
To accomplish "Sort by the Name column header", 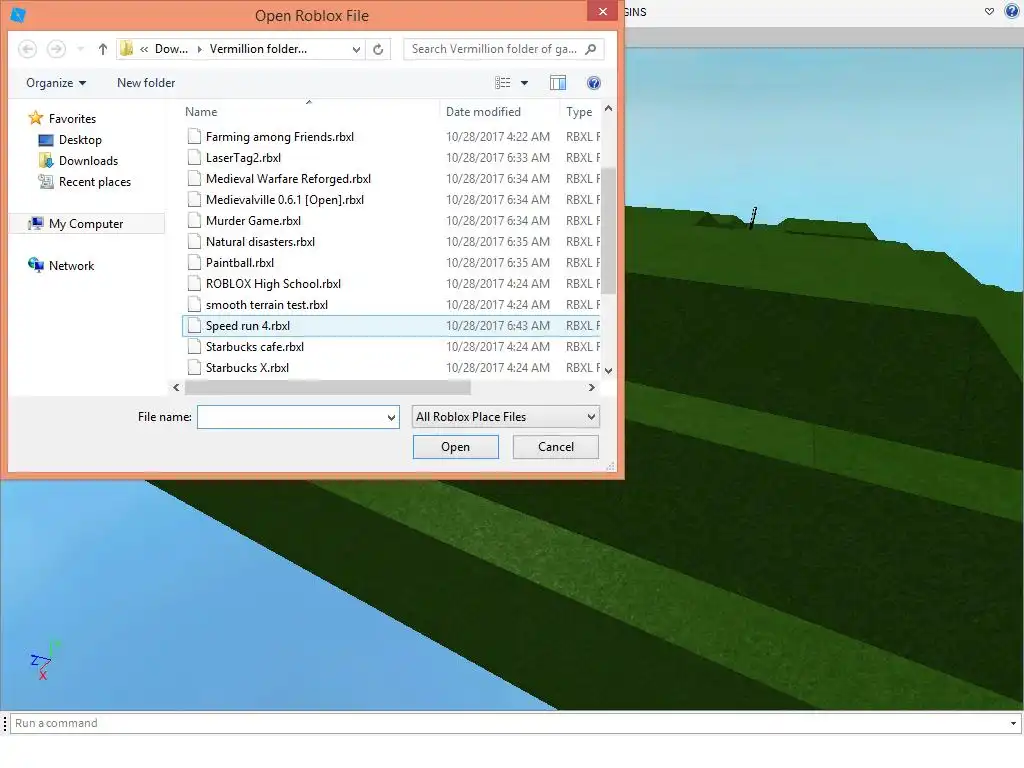I will tap(201, 112).
